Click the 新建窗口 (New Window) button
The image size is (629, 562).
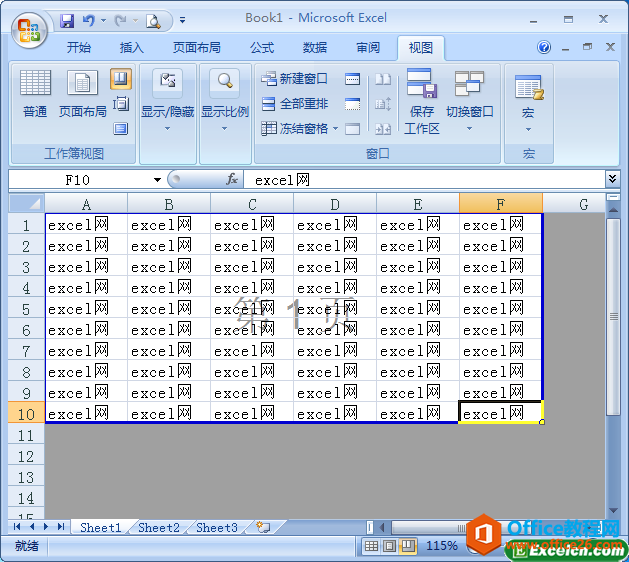pos(294,79)
